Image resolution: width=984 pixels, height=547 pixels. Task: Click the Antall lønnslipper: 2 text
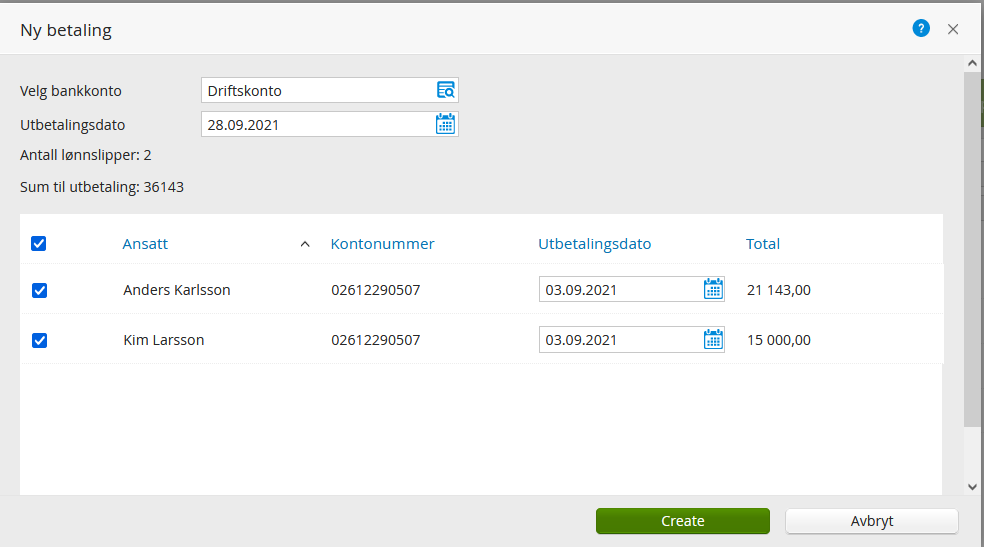[x=85, y=155]
